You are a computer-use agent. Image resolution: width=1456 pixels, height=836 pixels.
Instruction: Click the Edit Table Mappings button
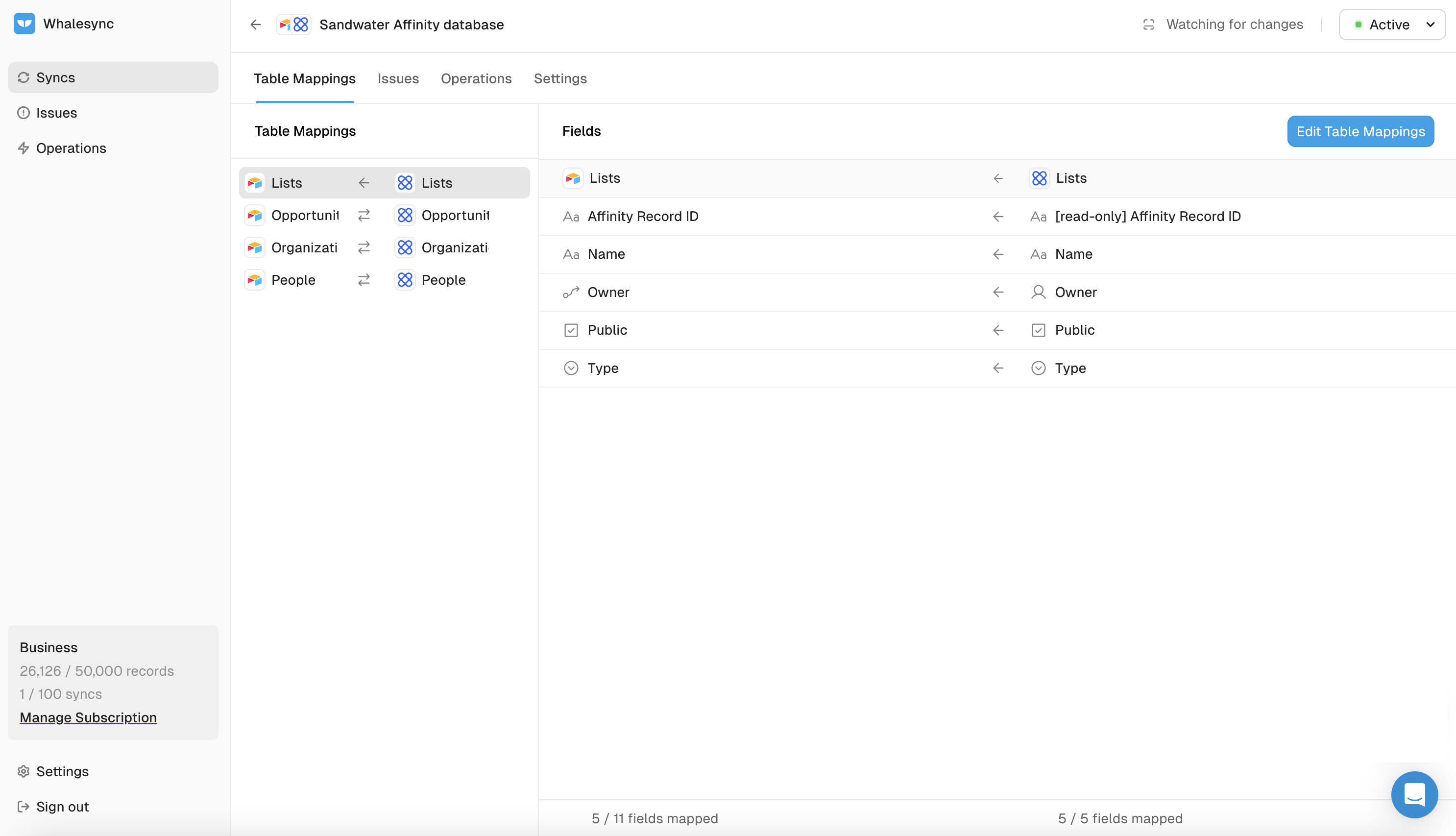(x=1360, y=131)
